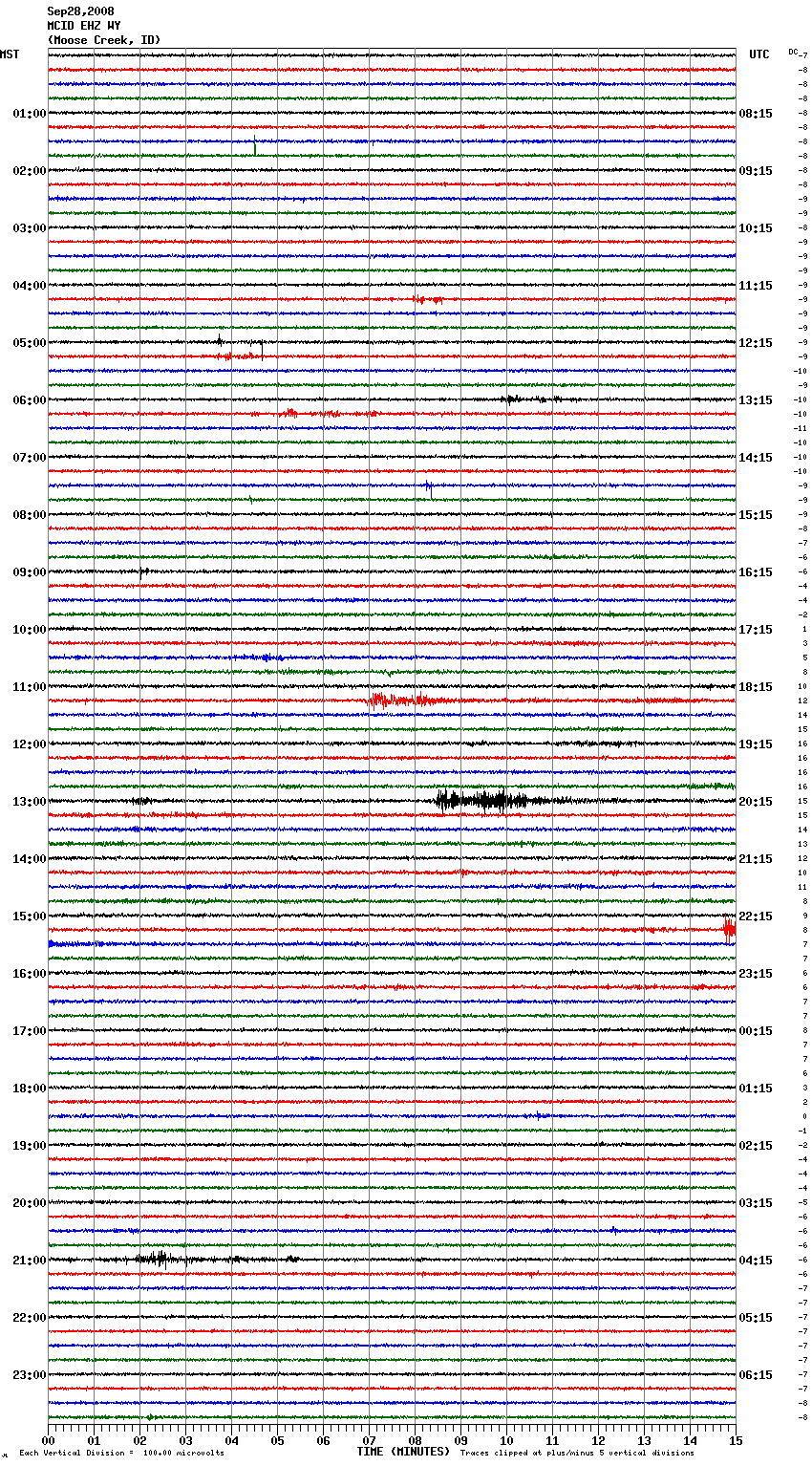The width and height of the screenshot is (812, 1466).
Task: Click the 18:15 UTC time label
Action: tap(756, 687)
